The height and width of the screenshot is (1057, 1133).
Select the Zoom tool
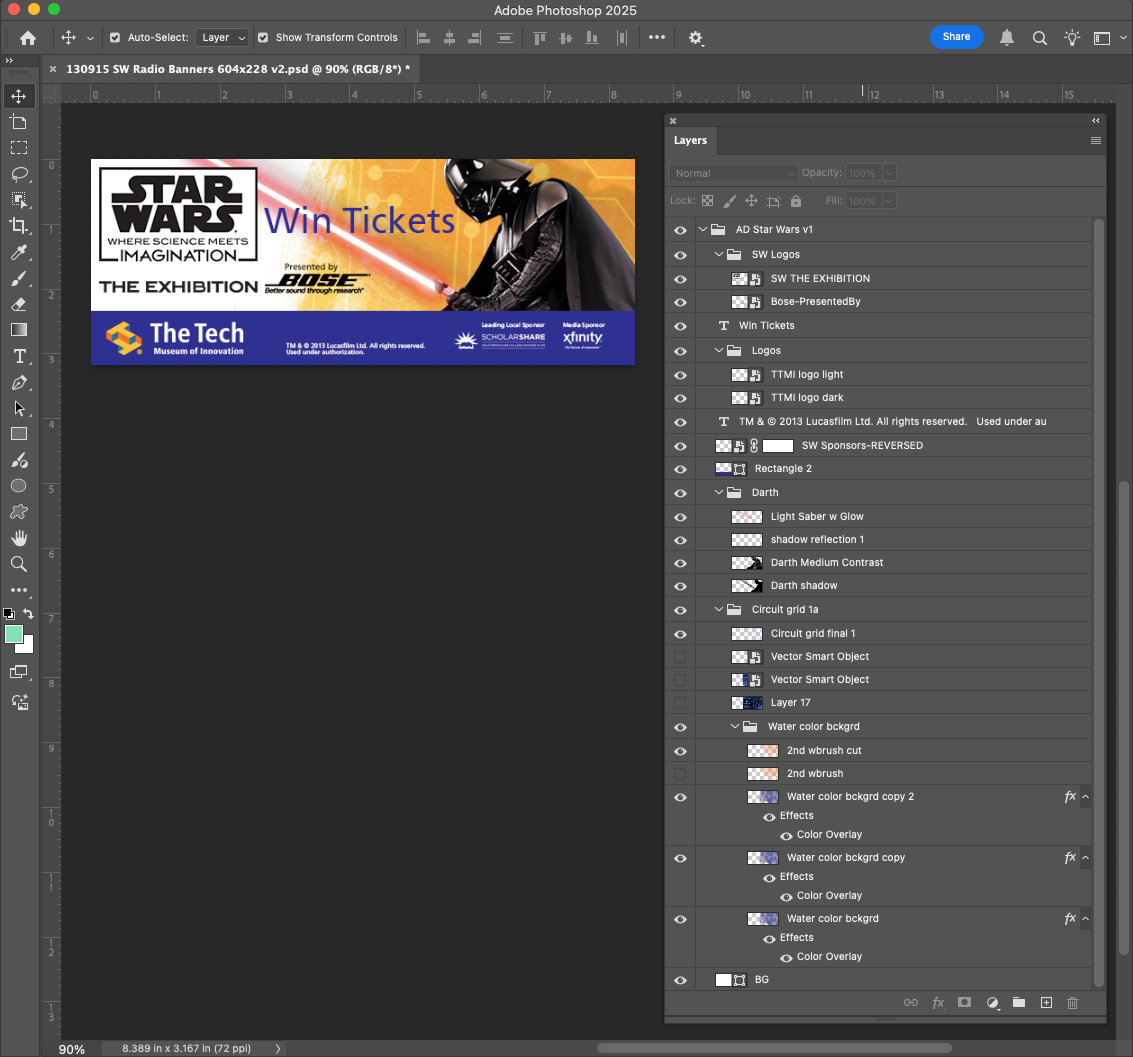(x=19, y=564)
